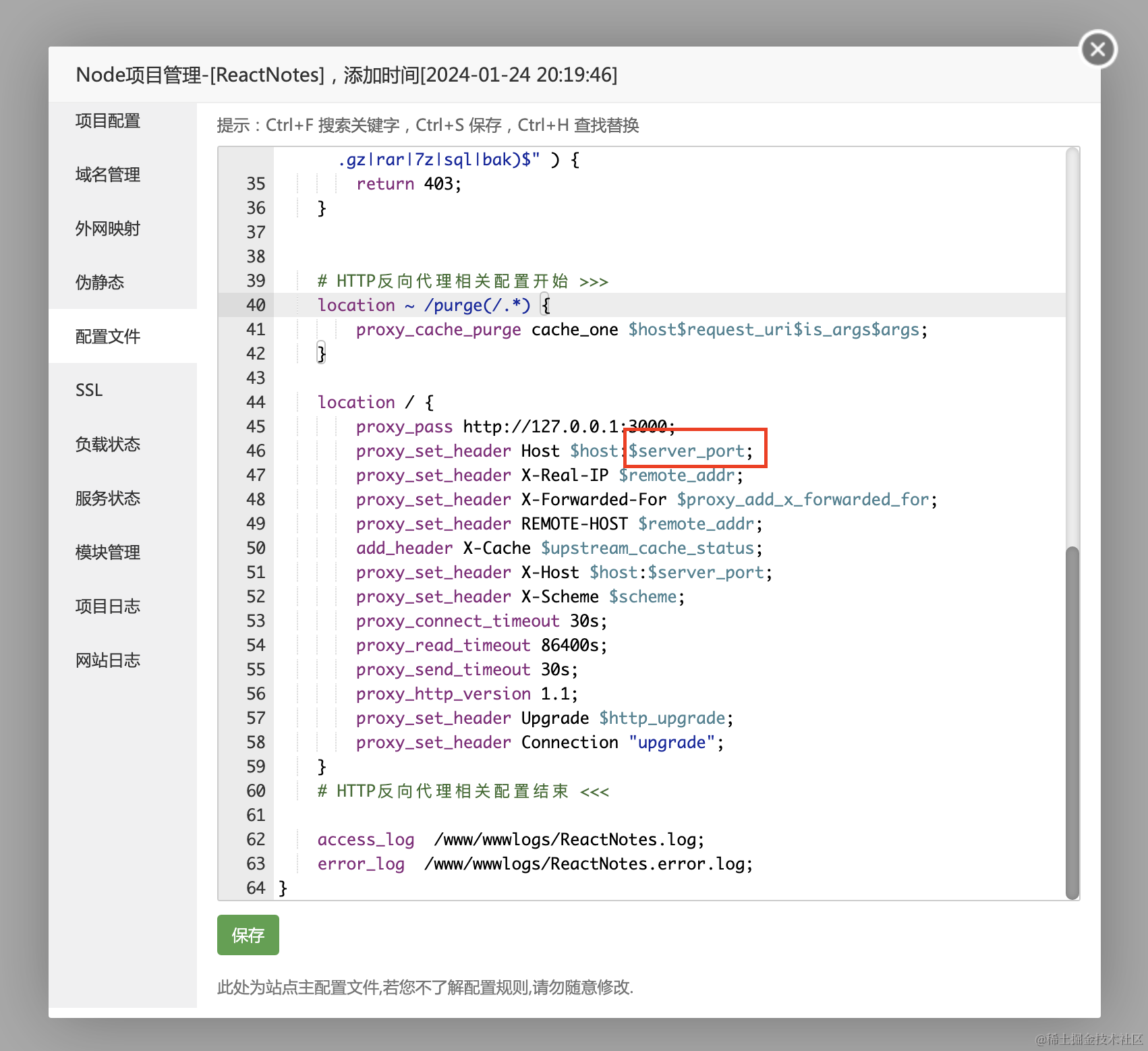
Task: Click the editor vertical scrollbar thumb
Action: pos(1072,722)
